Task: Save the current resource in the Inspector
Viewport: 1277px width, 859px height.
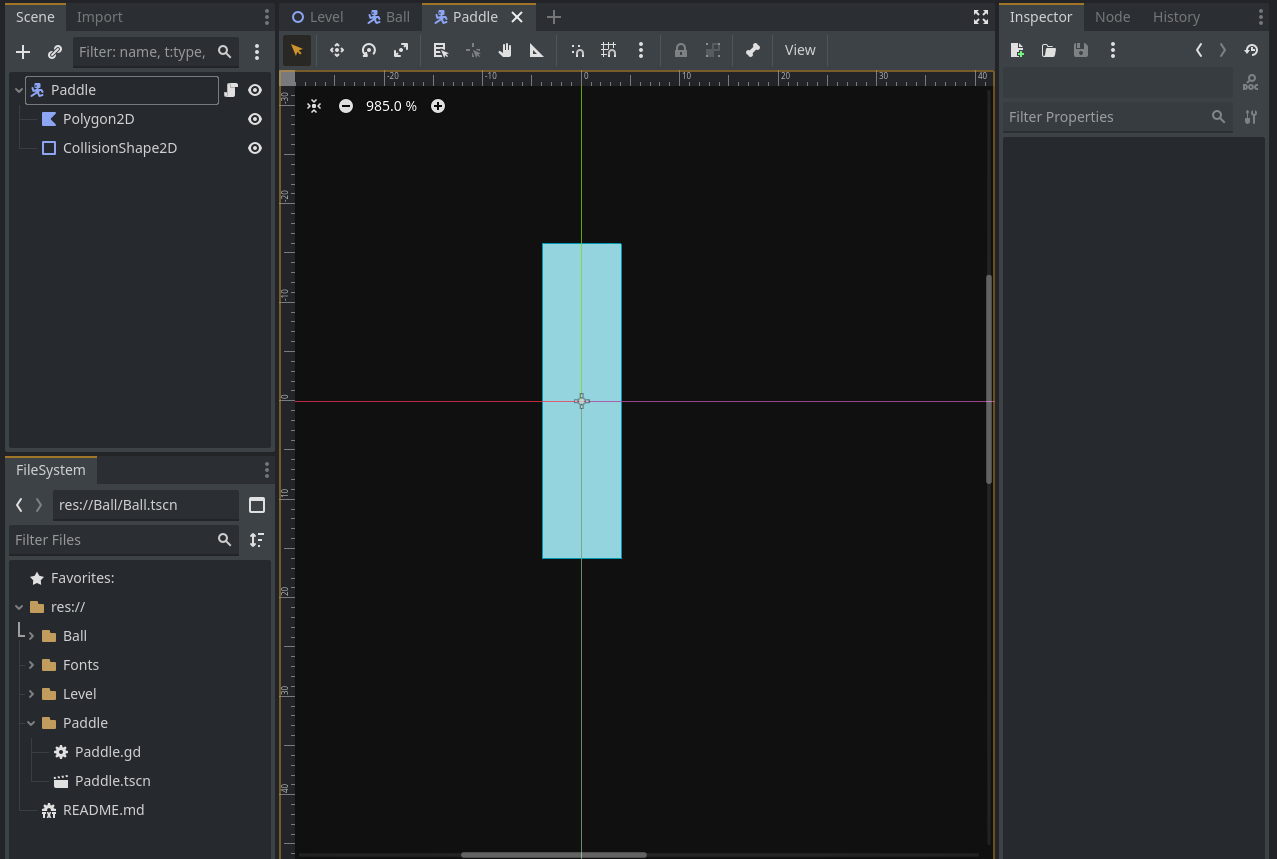Action: pyautogui.click(x=1080, y=49)
